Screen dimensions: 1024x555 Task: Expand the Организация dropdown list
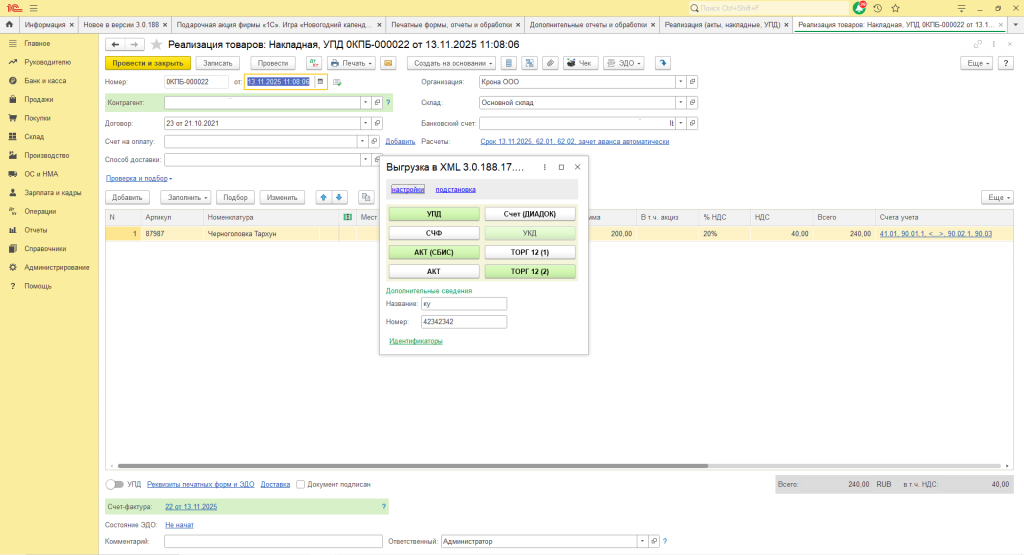pos(680,82)
